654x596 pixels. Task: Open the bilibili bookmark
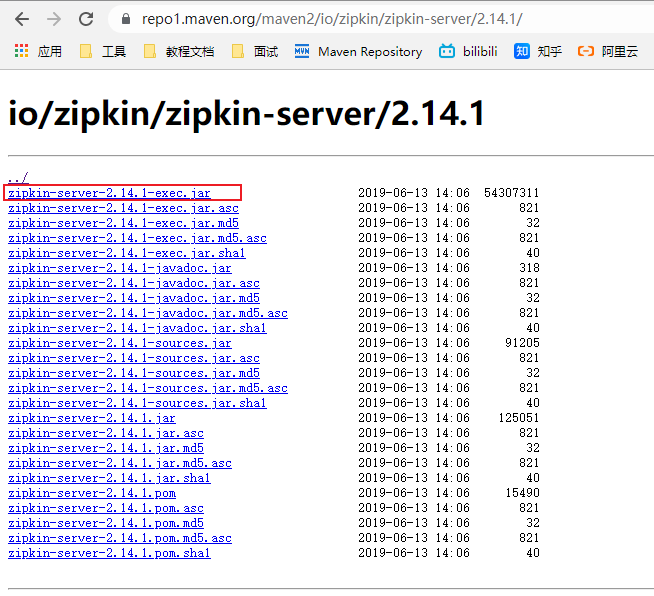[x=468, y=51]
